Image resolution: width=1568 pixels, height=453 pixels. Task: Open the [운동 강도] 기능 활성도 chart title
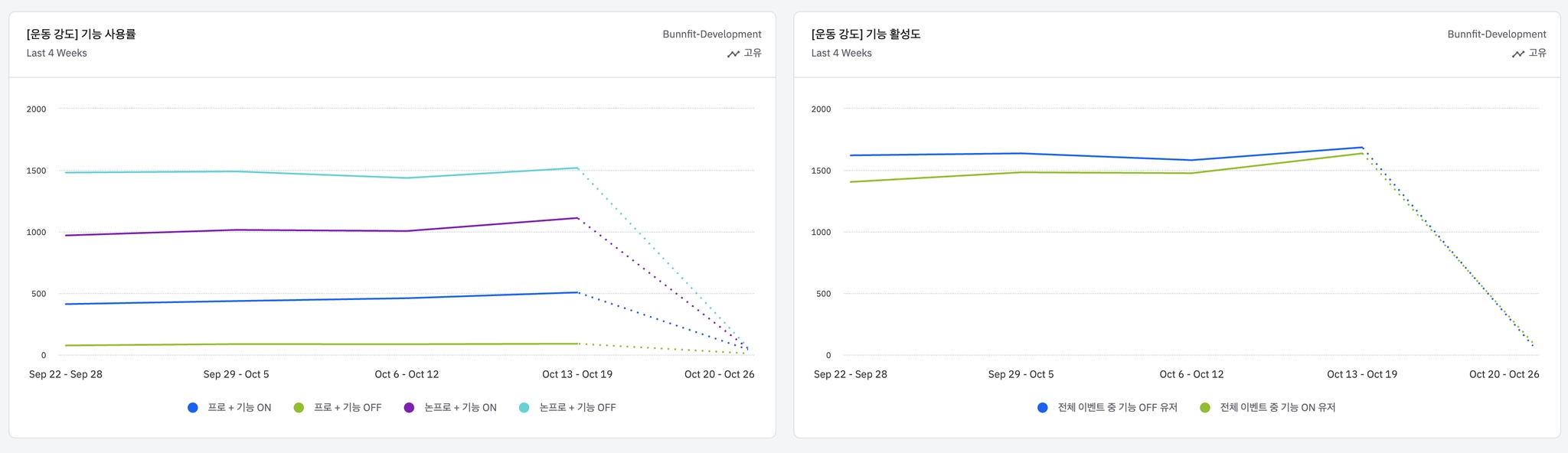(866, 34)
